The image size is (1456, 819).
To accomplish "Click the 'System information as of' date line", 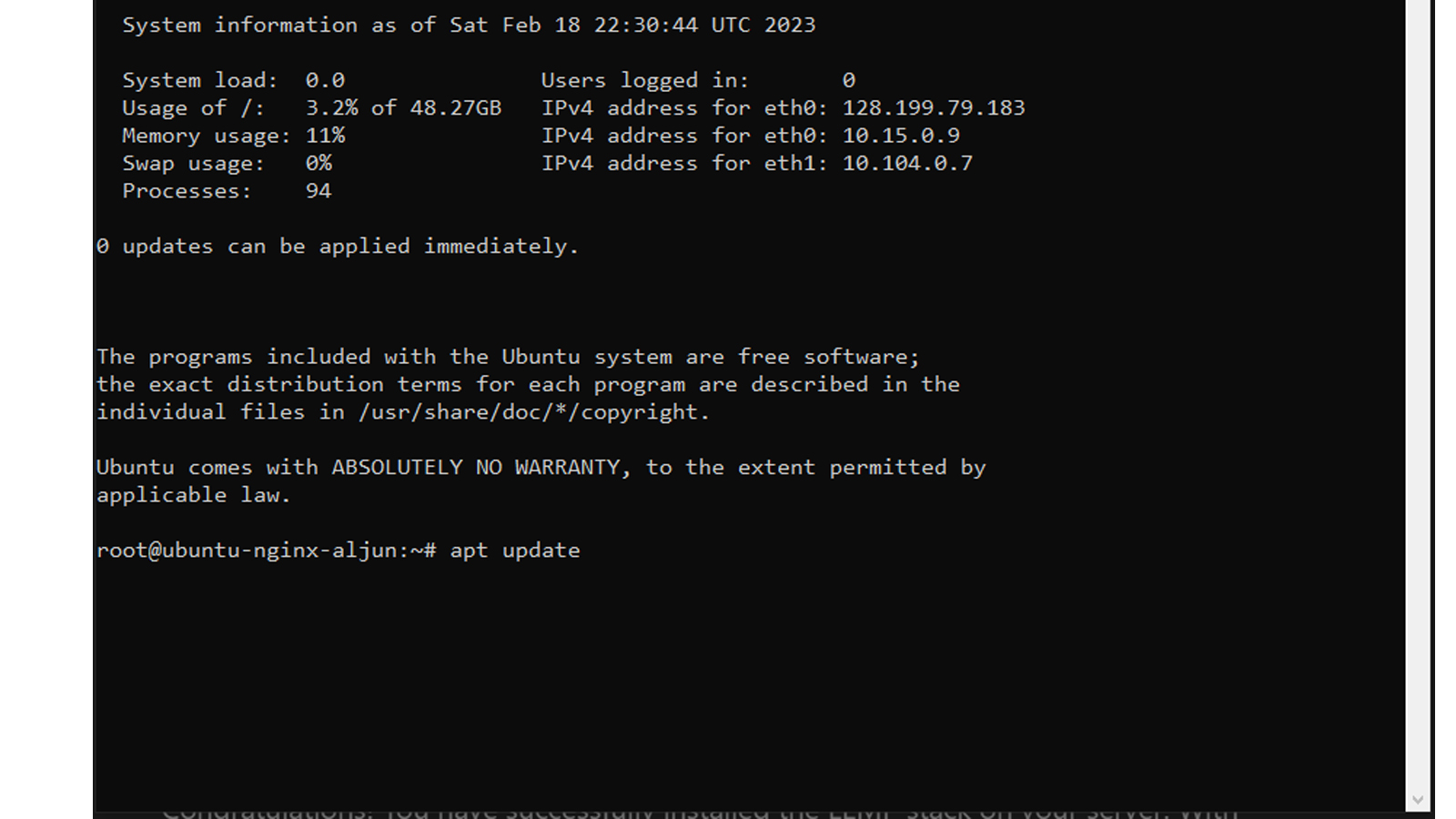I will [469, 25].
